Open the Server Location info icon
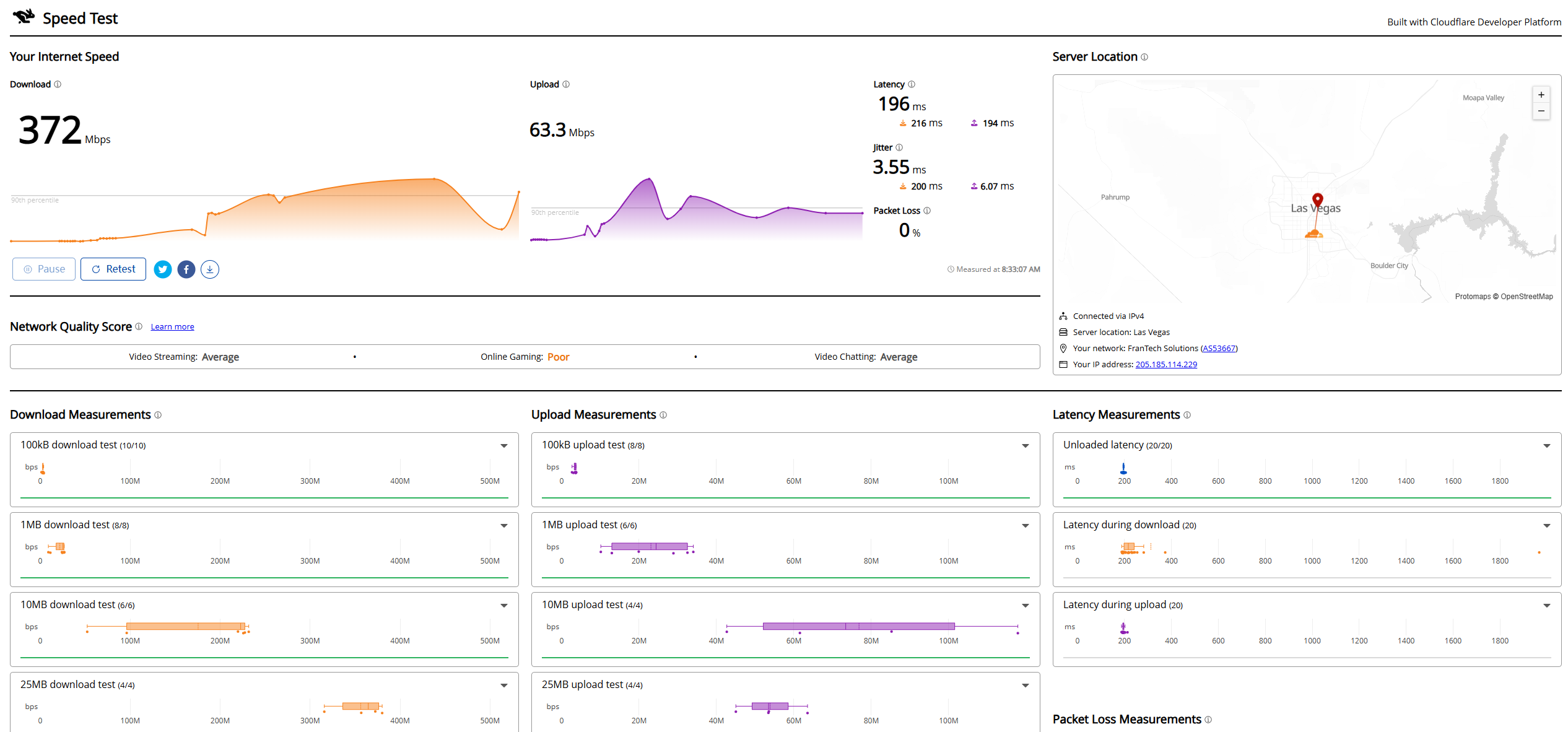 [1144, 57]
